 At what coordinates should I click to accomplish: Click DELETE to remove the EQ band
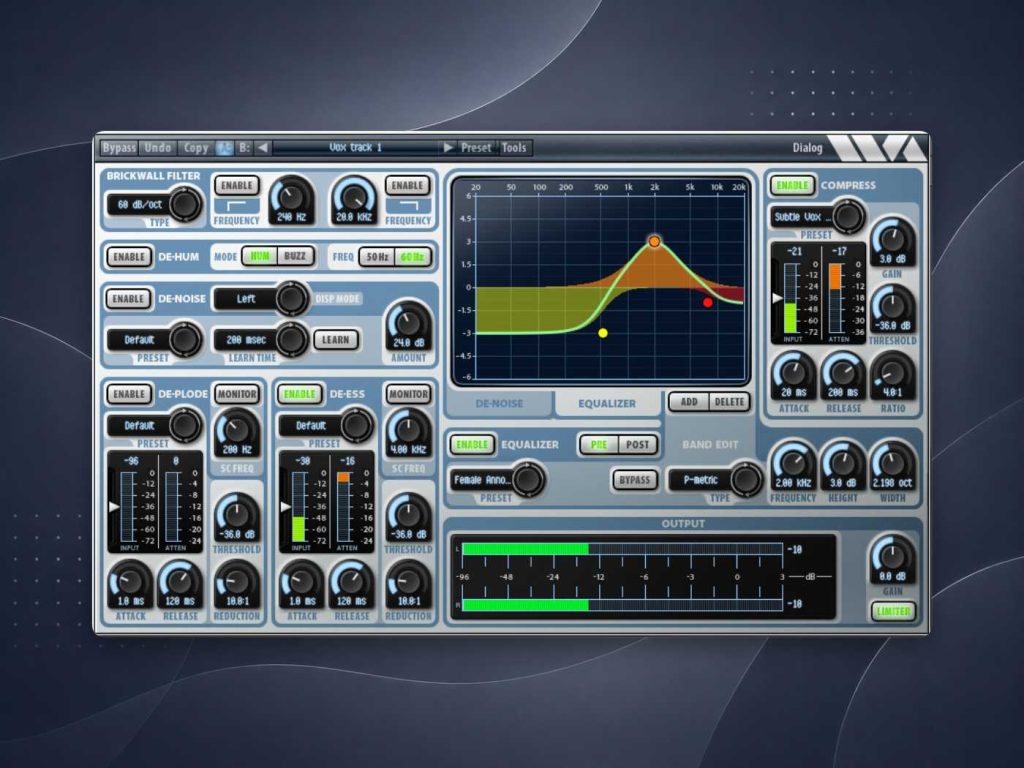(x=729, y=402)
